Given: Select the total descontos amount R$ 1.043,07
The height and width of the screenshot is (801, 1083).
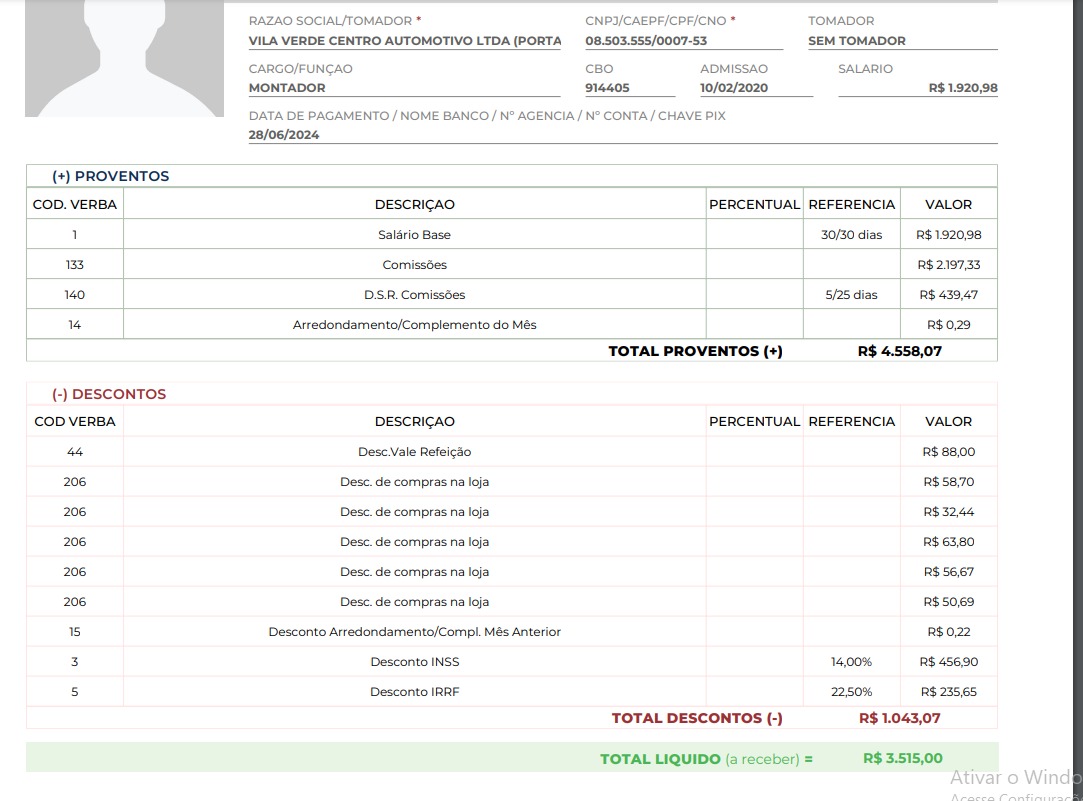Looking at the screenshot, I should point(899,718).
